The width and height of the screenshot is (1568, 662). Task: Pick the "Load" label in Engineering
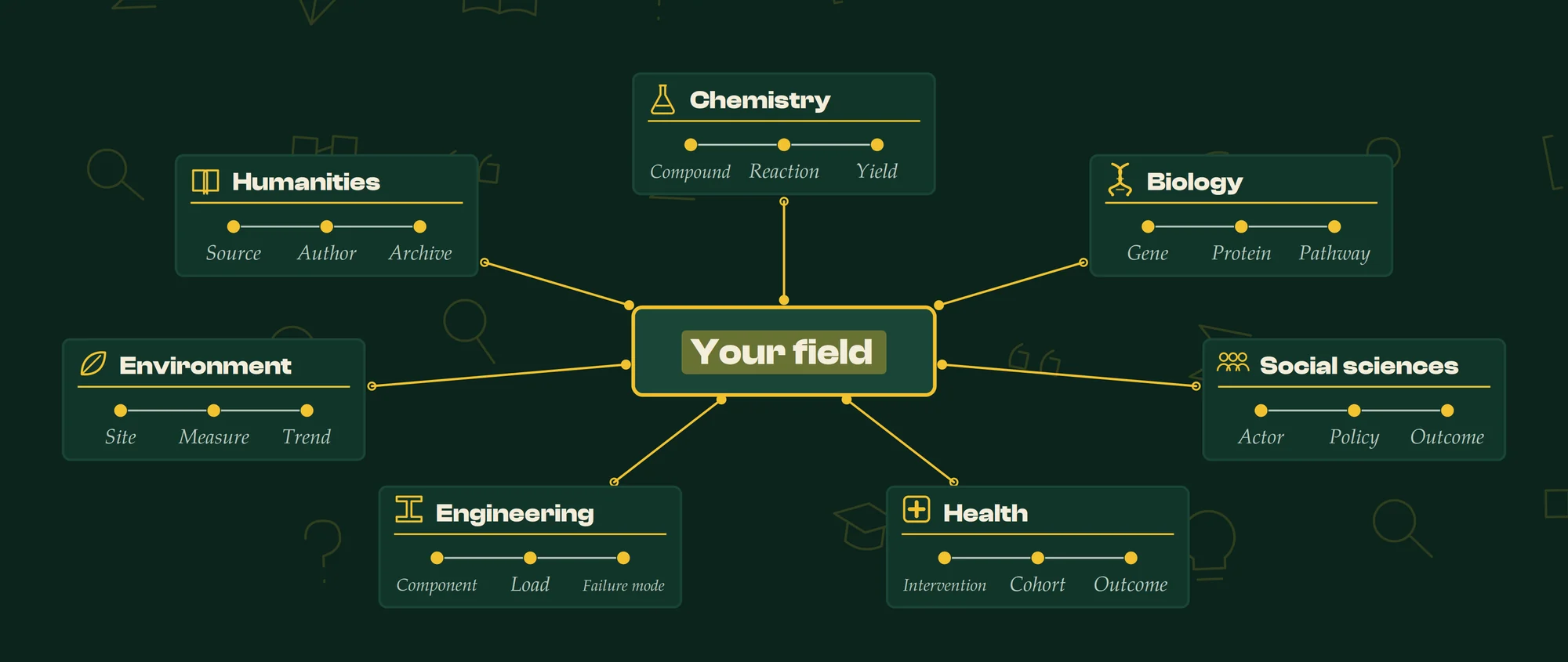click(530, 584)
